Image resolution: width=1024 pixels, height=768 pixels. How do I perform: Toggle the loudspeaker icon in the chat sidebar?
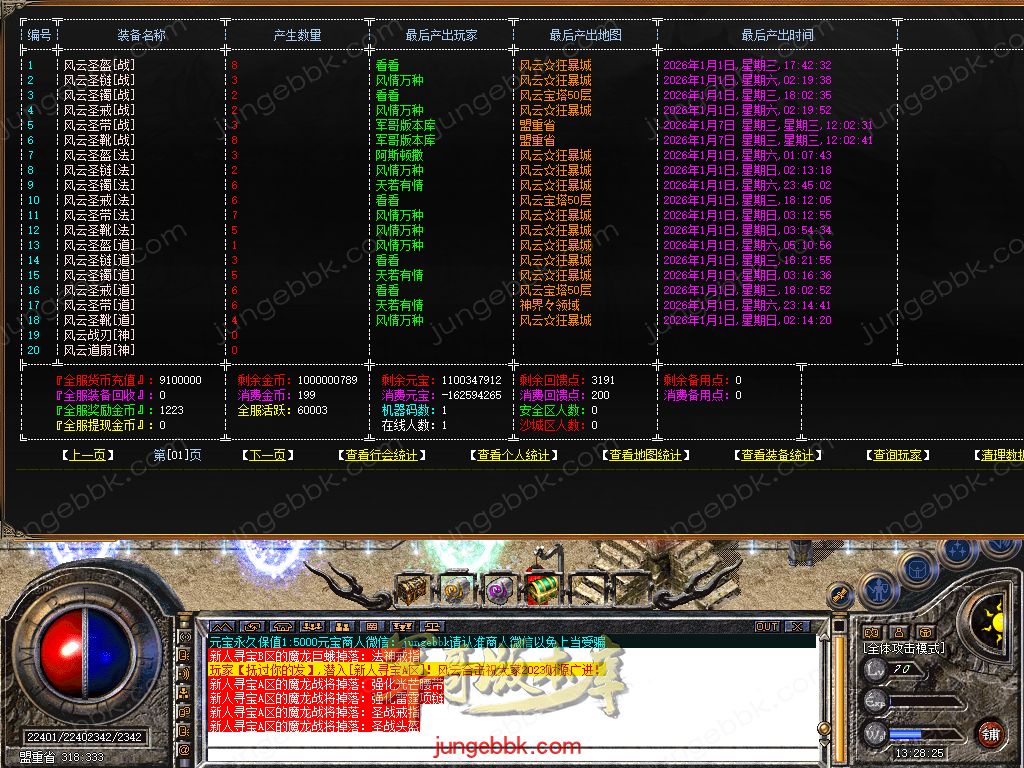click(x=183, y=673)
